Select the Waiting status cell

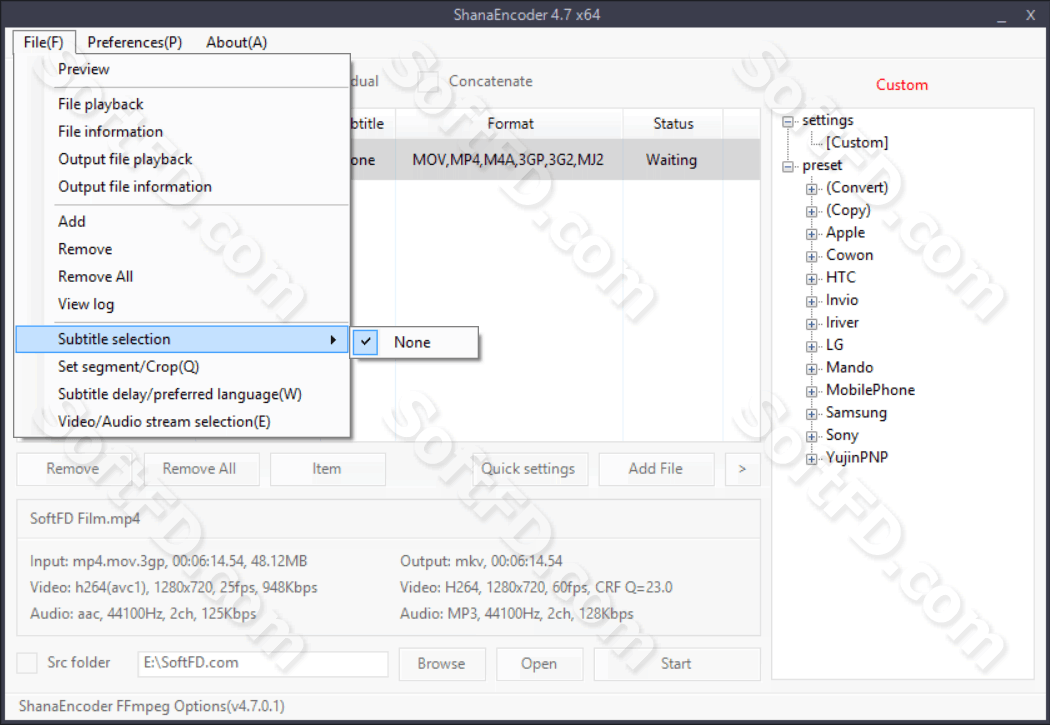(672, 160)
